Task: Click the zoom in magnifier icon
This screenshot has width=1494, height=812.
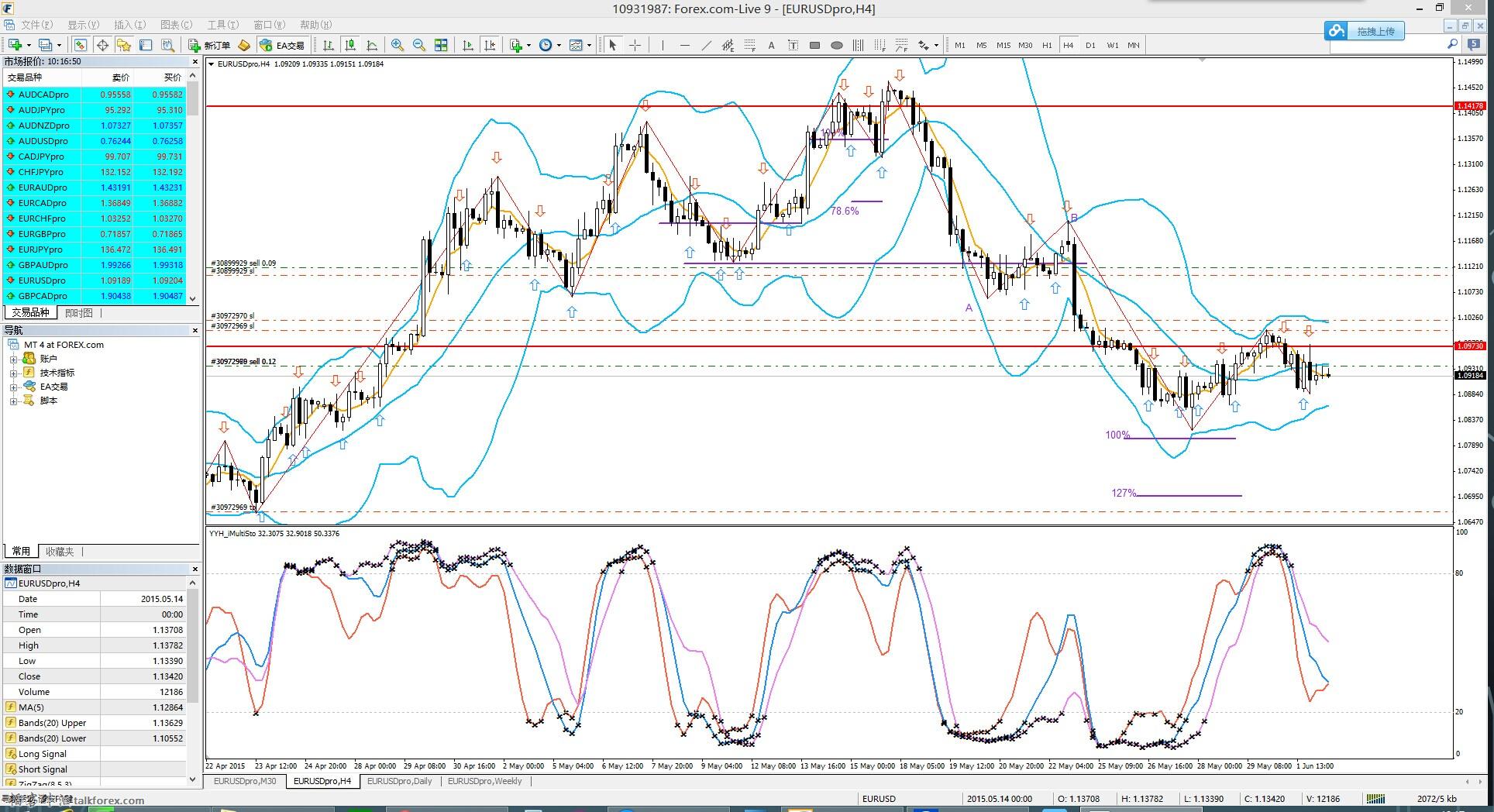Action: (x=398, y=45)
